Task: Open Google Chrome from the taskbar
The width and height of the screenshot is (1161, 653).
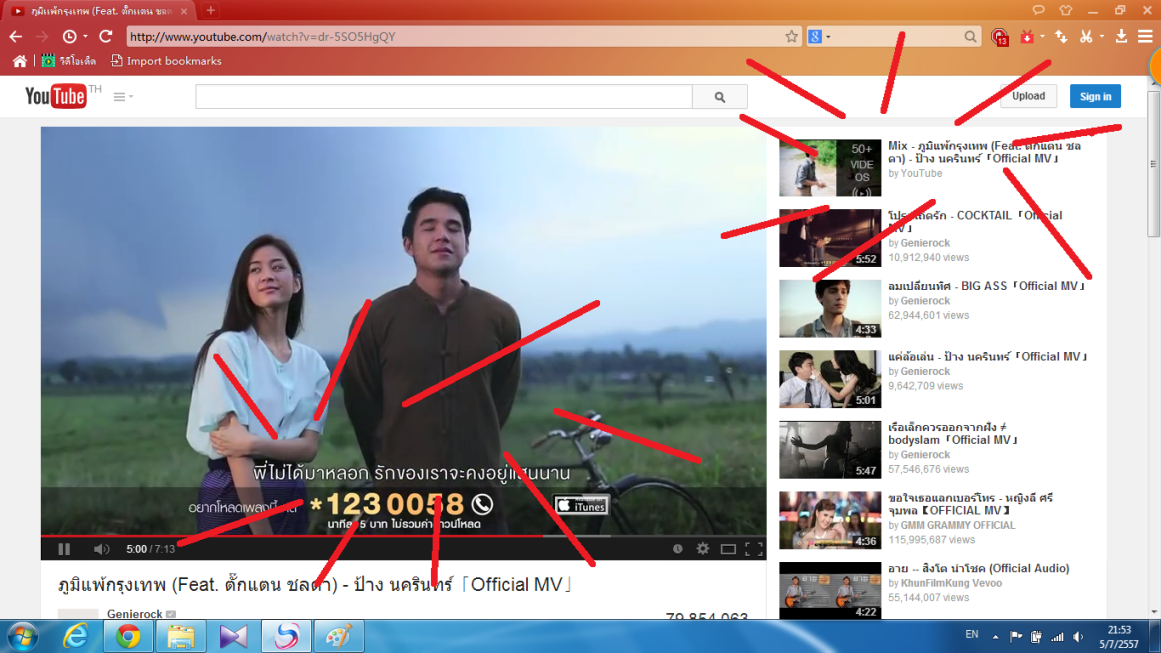Action: tap(128, 636)
